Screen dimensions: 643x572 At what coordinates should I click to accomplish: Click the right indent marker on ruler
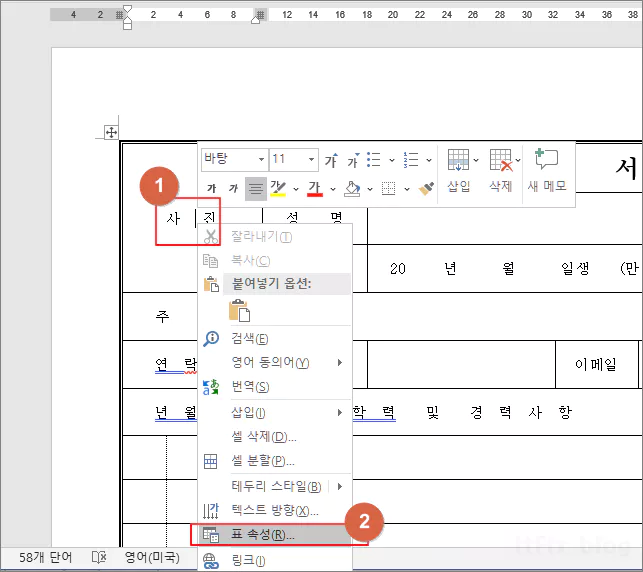point(255,20)
